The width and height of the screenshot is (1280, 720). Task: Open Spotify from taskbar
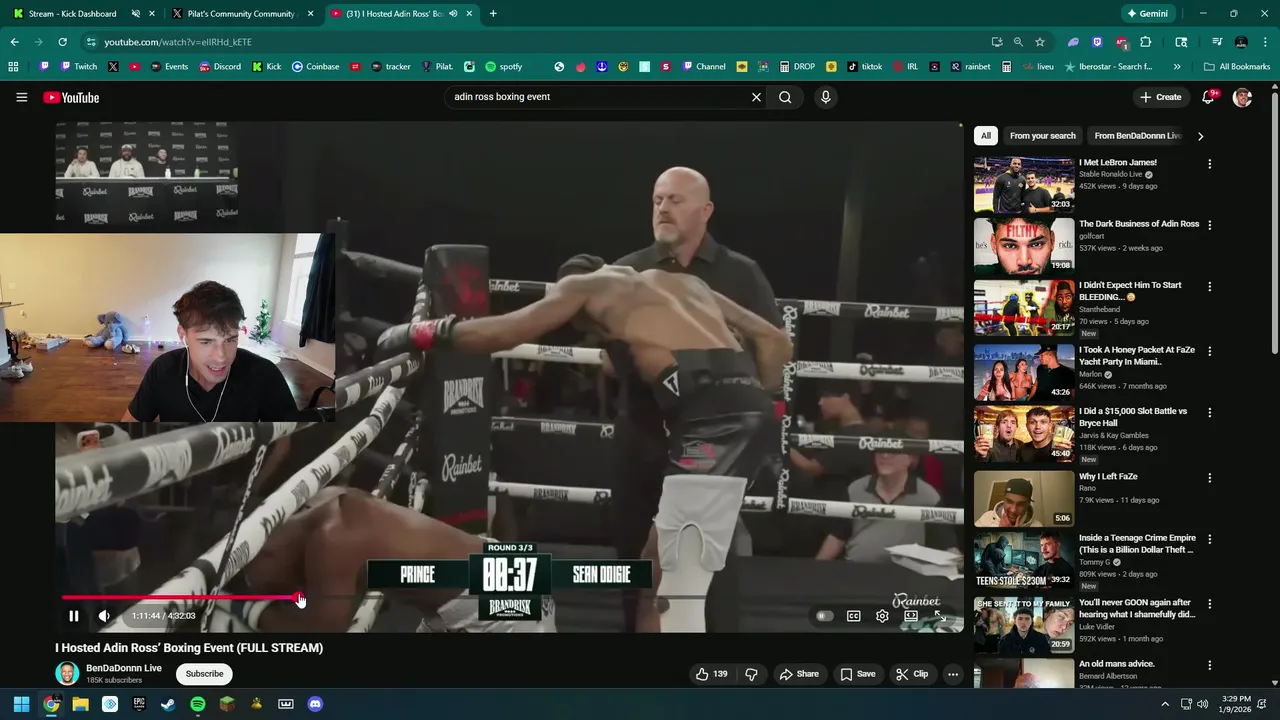pos(198,704)
